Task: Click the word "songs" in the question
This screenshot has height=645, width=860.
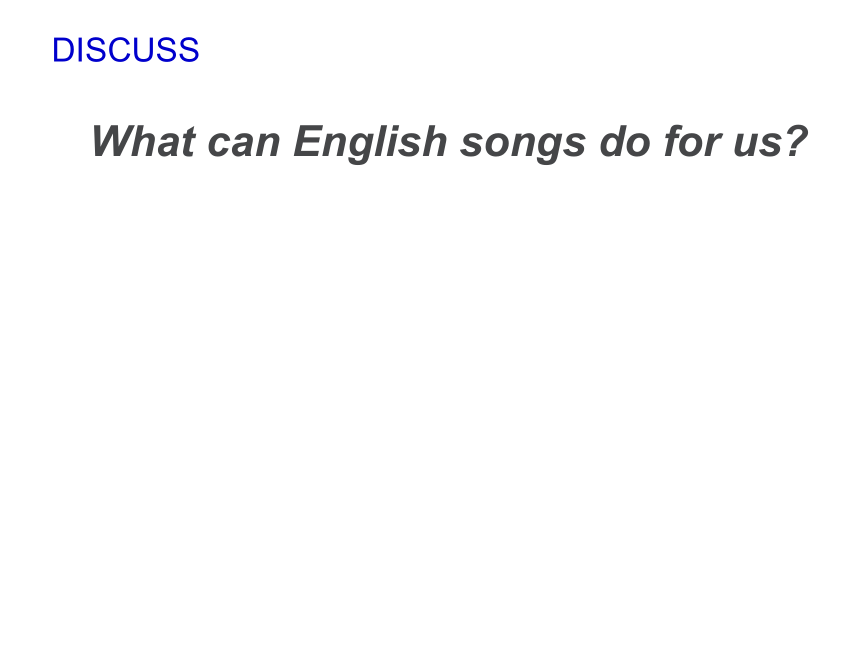Action: pyautogui.click(x=523, y=146)
